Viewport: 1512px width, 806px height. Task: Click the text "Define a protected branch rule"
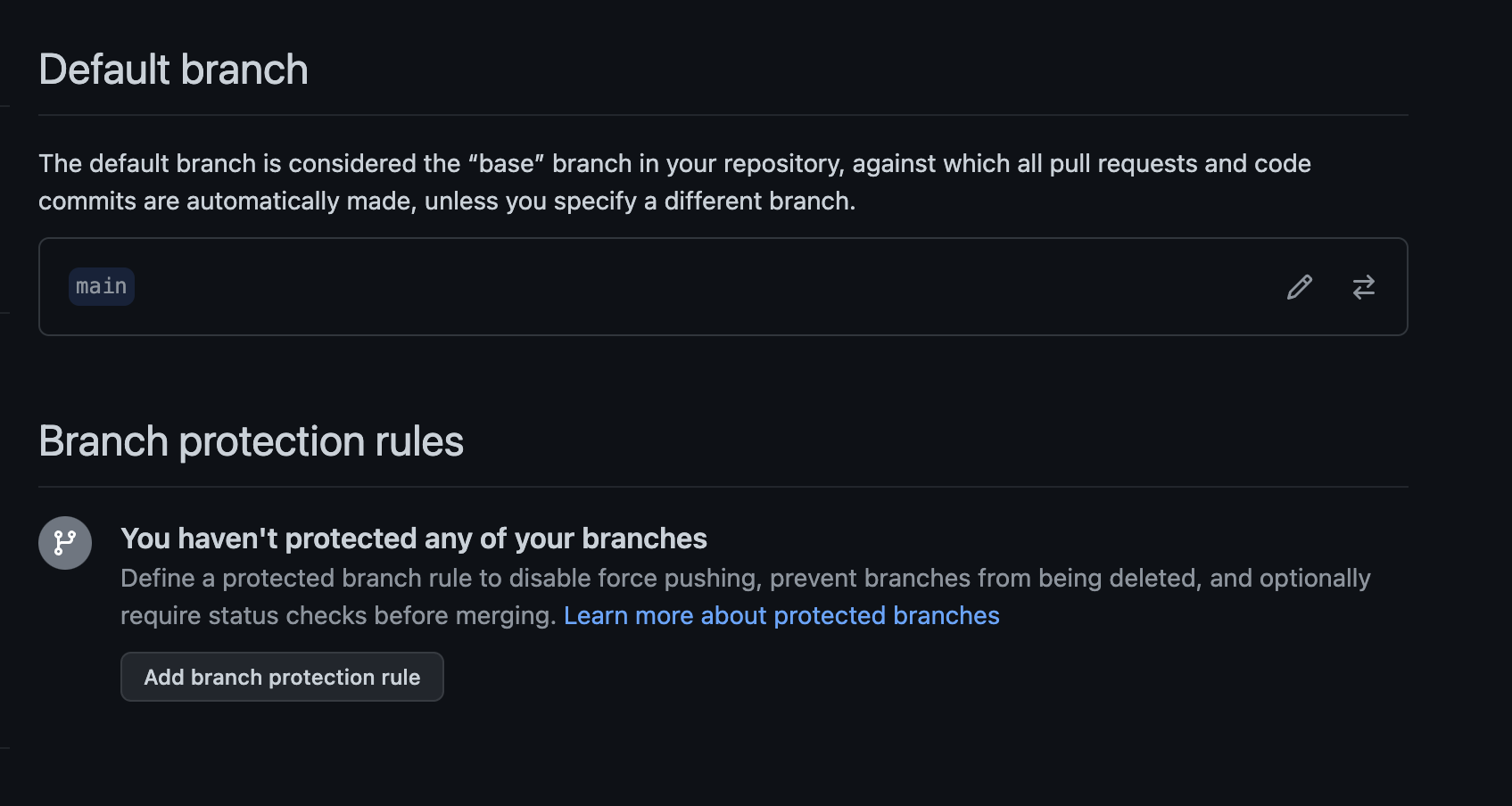[x=296, y=579]
